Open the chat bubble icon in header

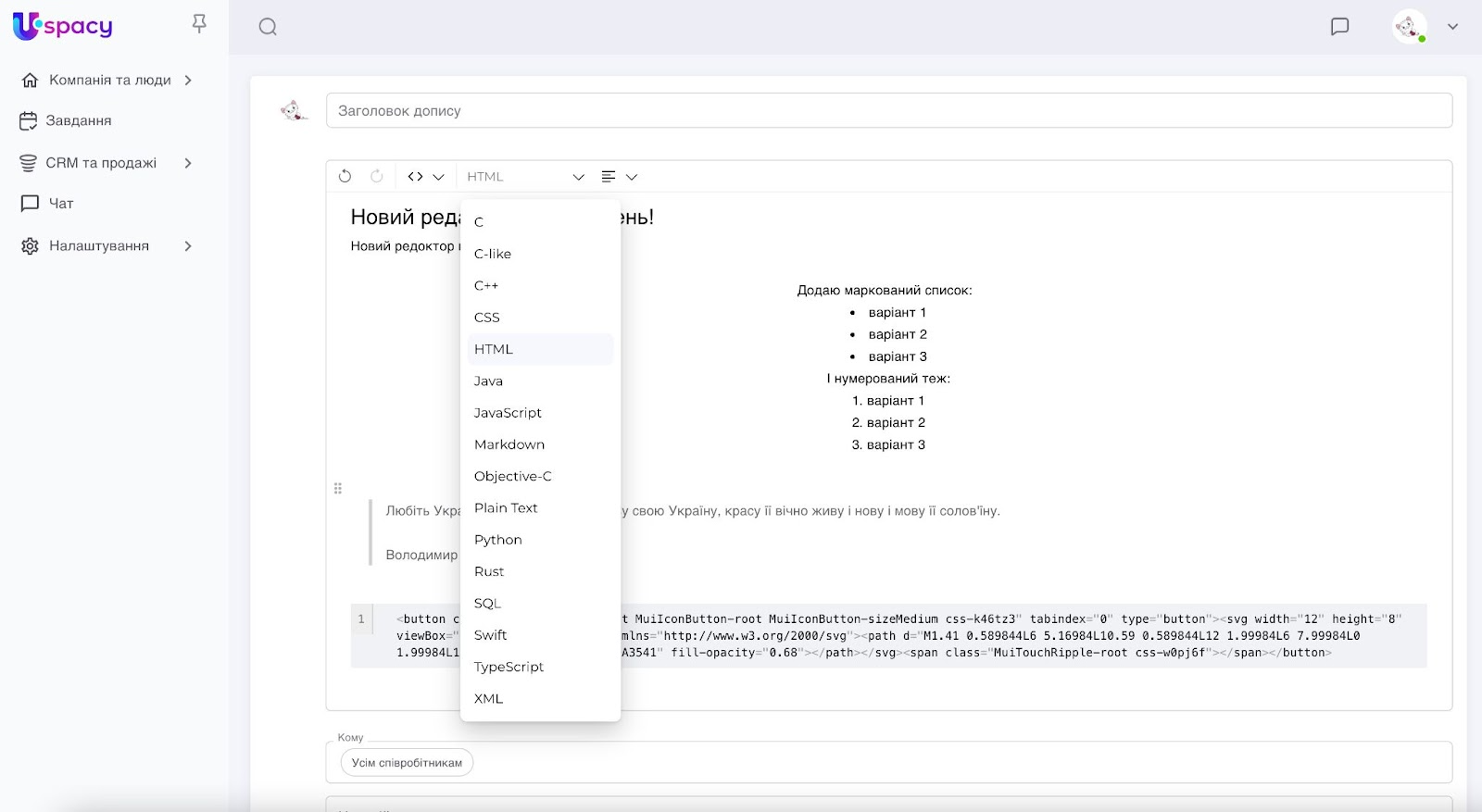coord(1339,27)
